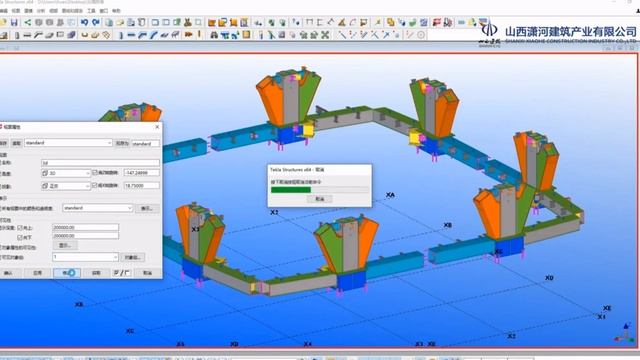Click the Get button in the view properties dialog
This screenshot has height=360, width=640.
coord(96,273)
